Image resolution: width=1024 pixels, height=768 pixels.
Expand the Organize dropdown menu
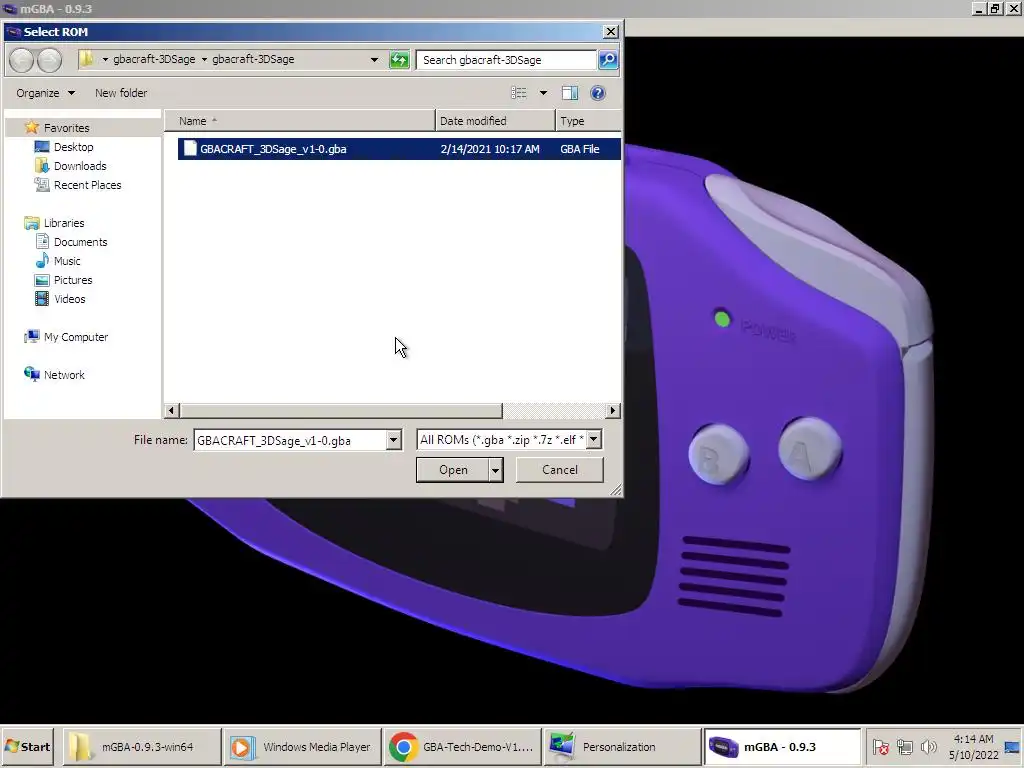[x=45, y=93]
